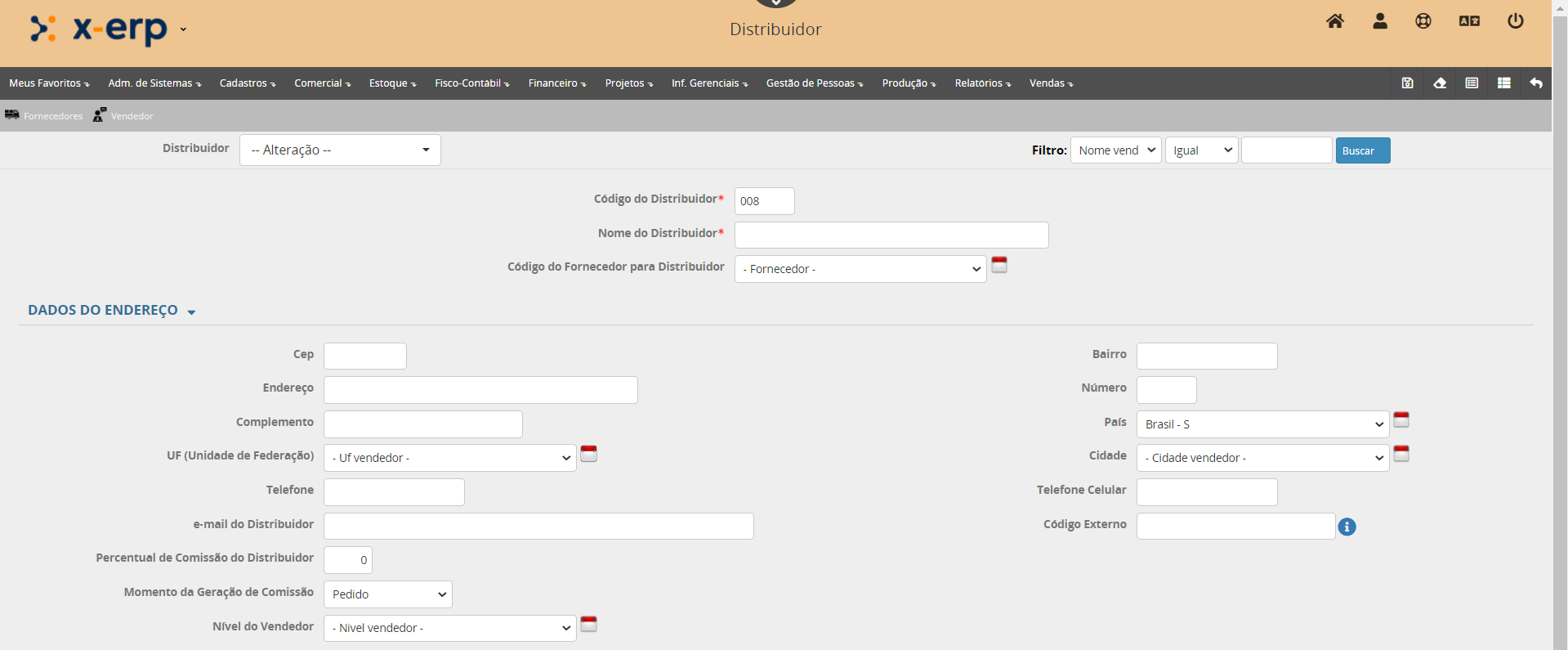1568x650 pixels.
Task: Click the eraser clear icon
Action: (x=1440, y=83)
